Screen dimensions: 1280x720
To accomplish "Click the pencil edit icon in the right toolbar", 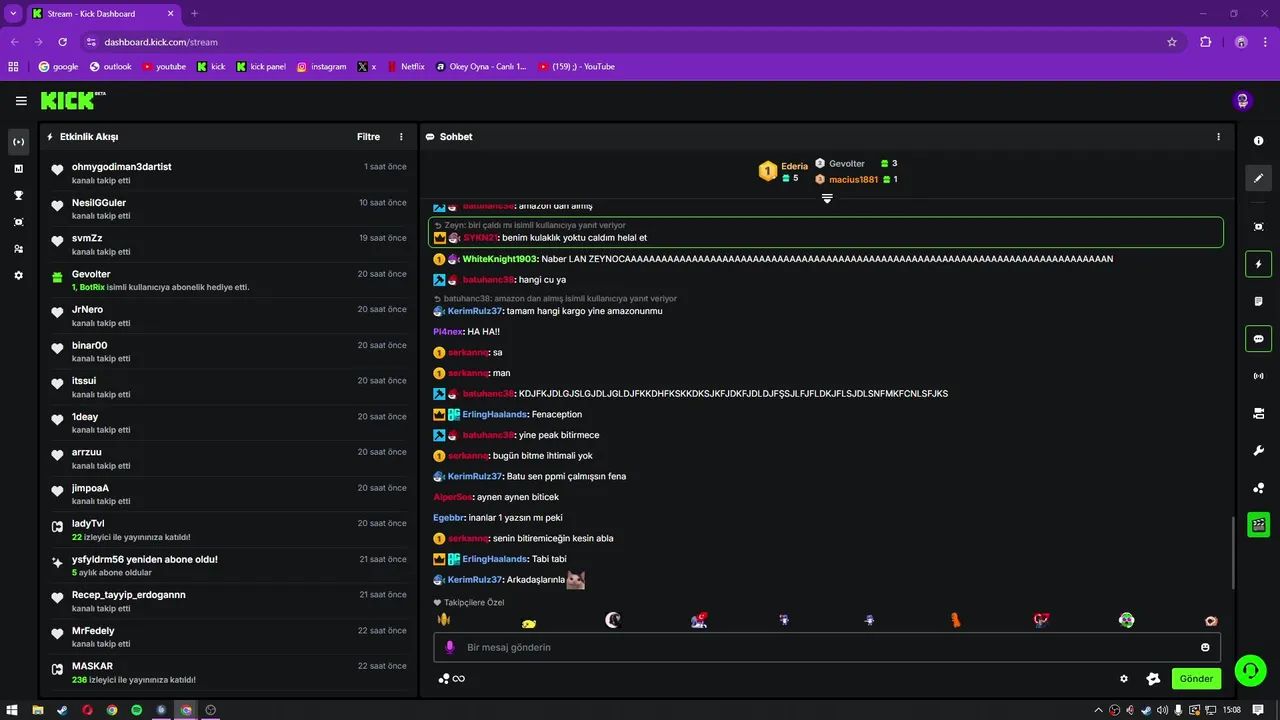I will point(1259,178).
